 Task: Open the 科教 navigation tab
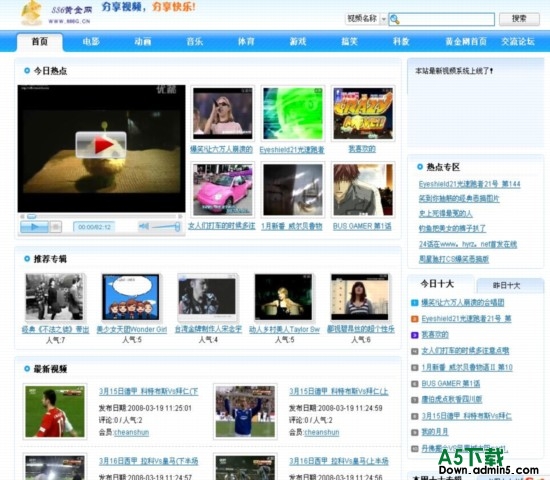point(401,42)
